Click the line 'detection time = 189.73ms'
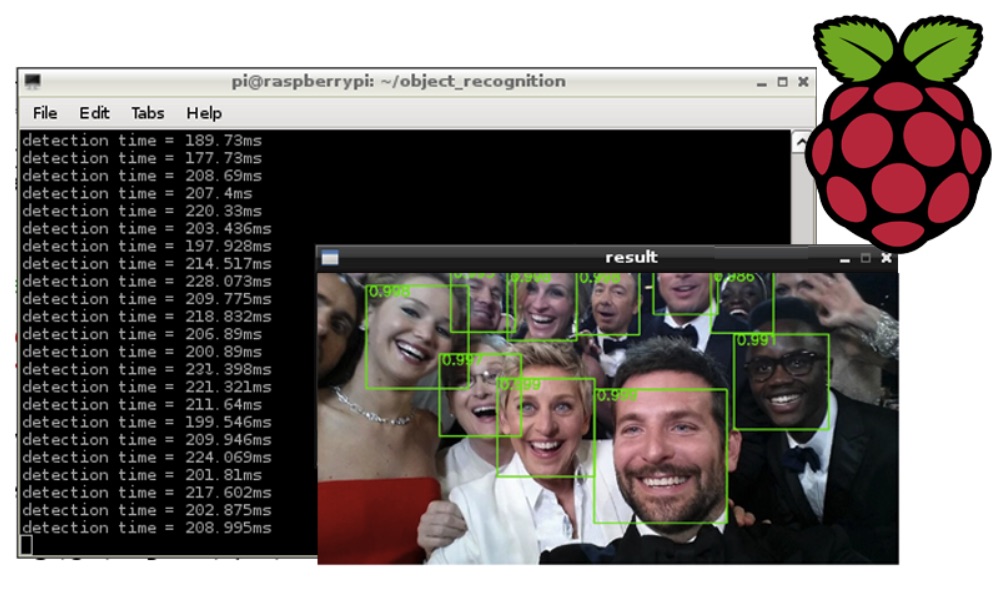This screenshot has width=1002, height=590. (142, 141)
